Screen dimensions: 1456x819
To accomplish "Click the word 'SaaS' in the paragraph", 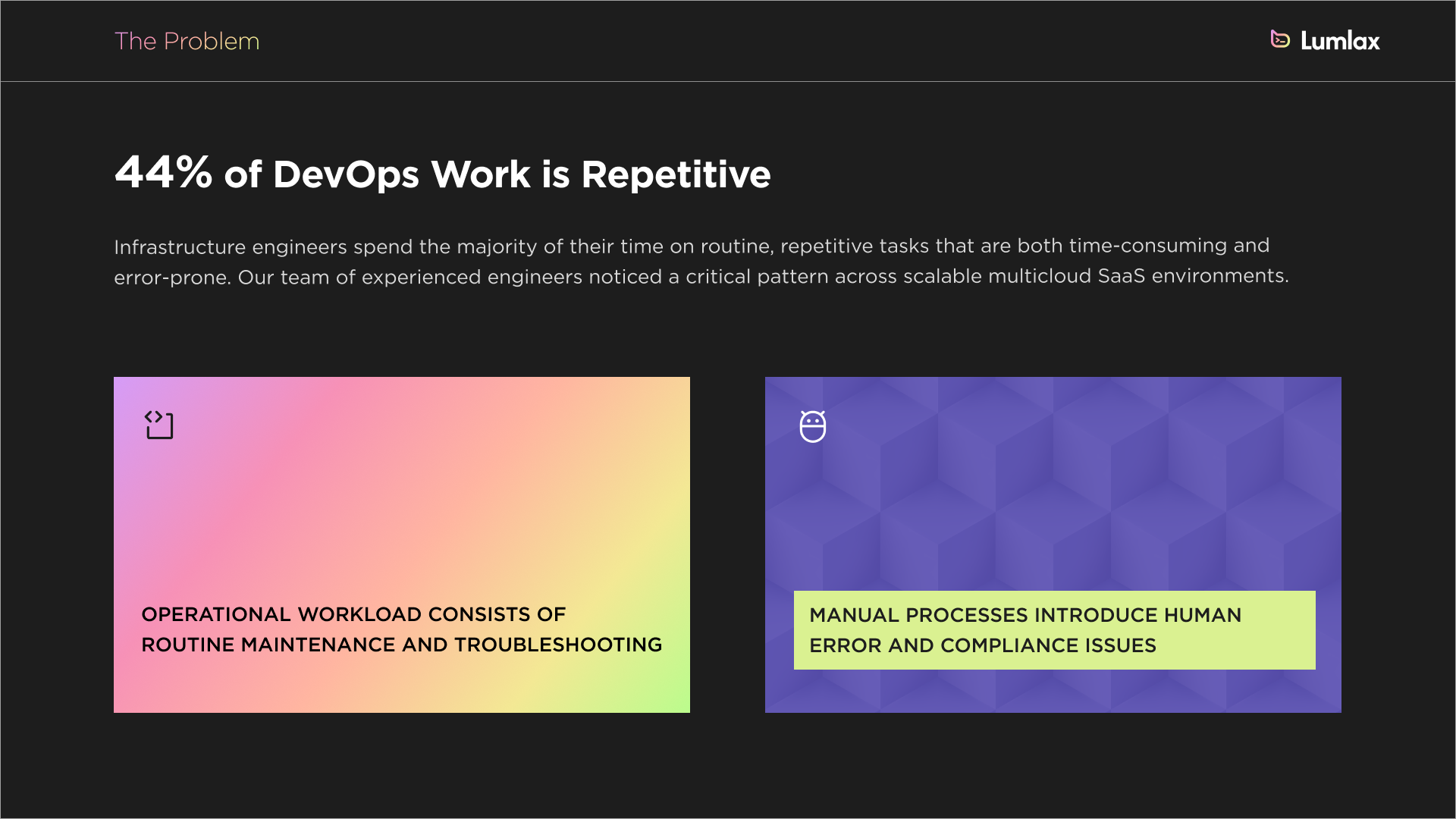I will coord(1121,276).
